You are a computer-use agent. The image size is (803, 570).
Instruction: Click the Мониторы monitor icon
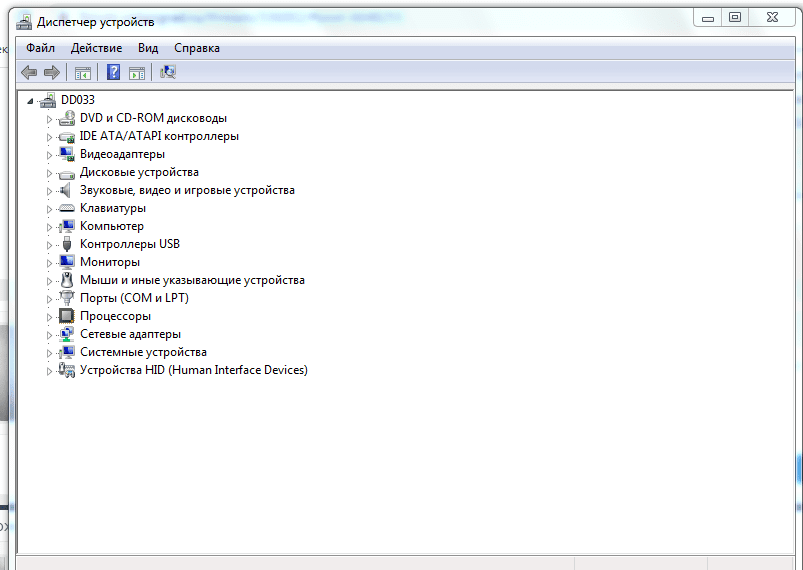[x=67, y=262]
